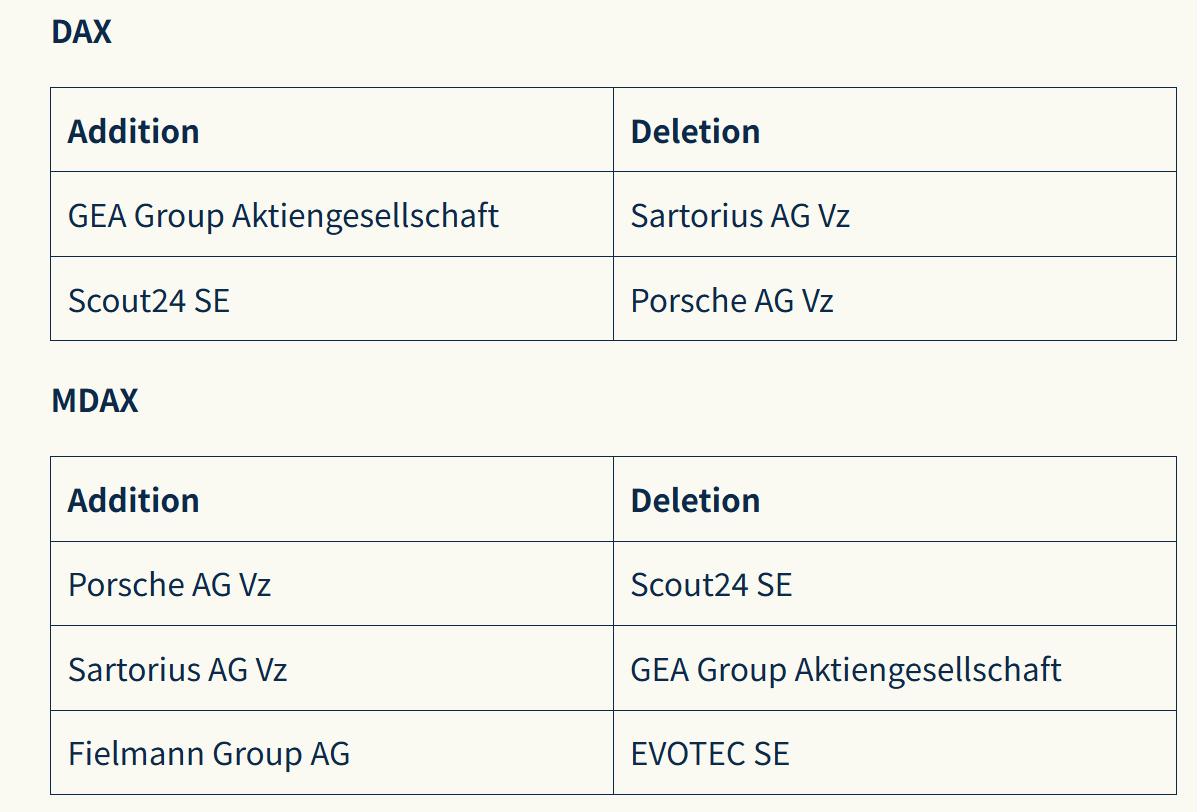Viewport: 1197px width, 812px height.
Task: Click the EVOTEC SE cell
Action: [x=710, y=753]
